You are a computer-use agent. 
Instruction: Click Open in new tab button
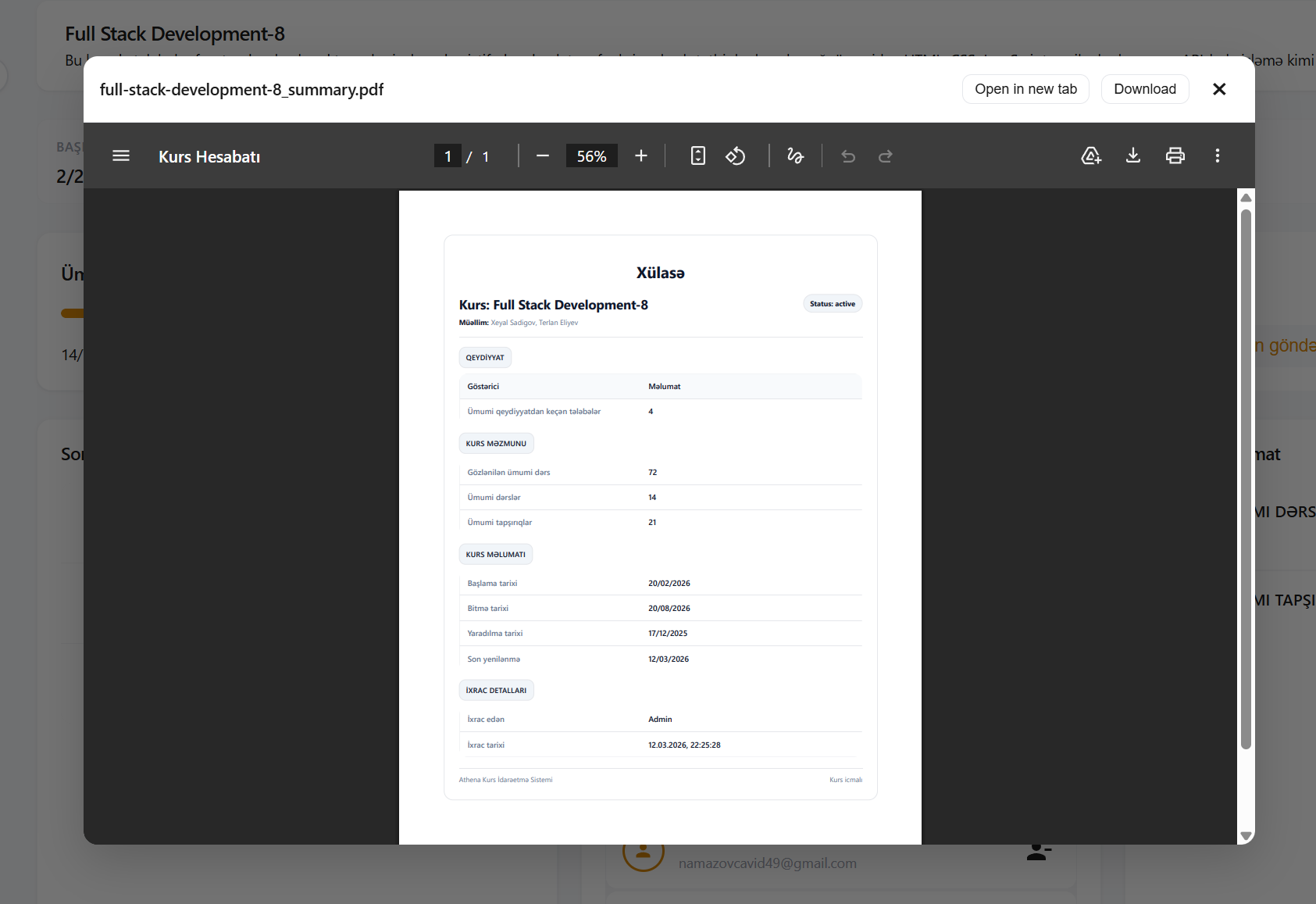coord(1025,89)
